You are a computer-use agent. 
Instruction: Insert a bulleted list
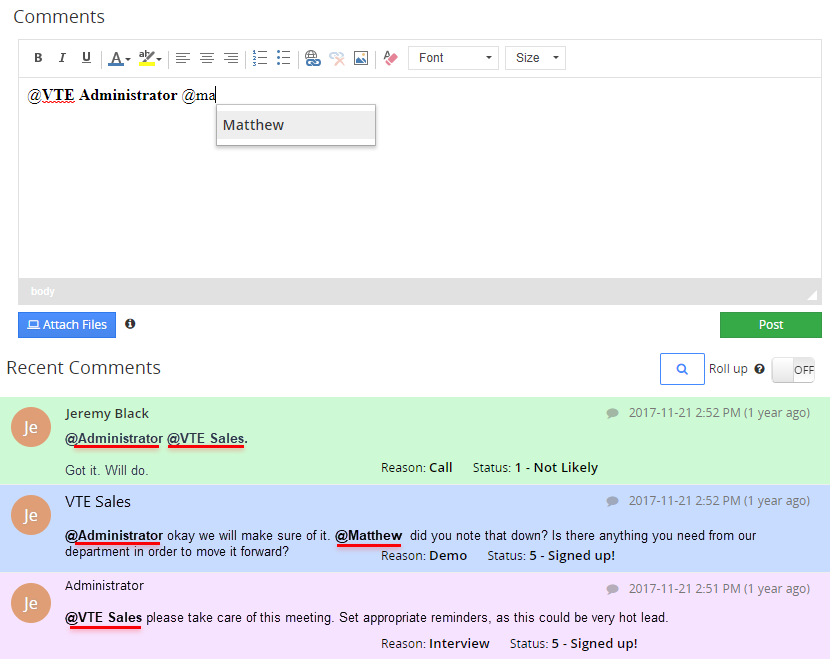(x=284, y=58)
